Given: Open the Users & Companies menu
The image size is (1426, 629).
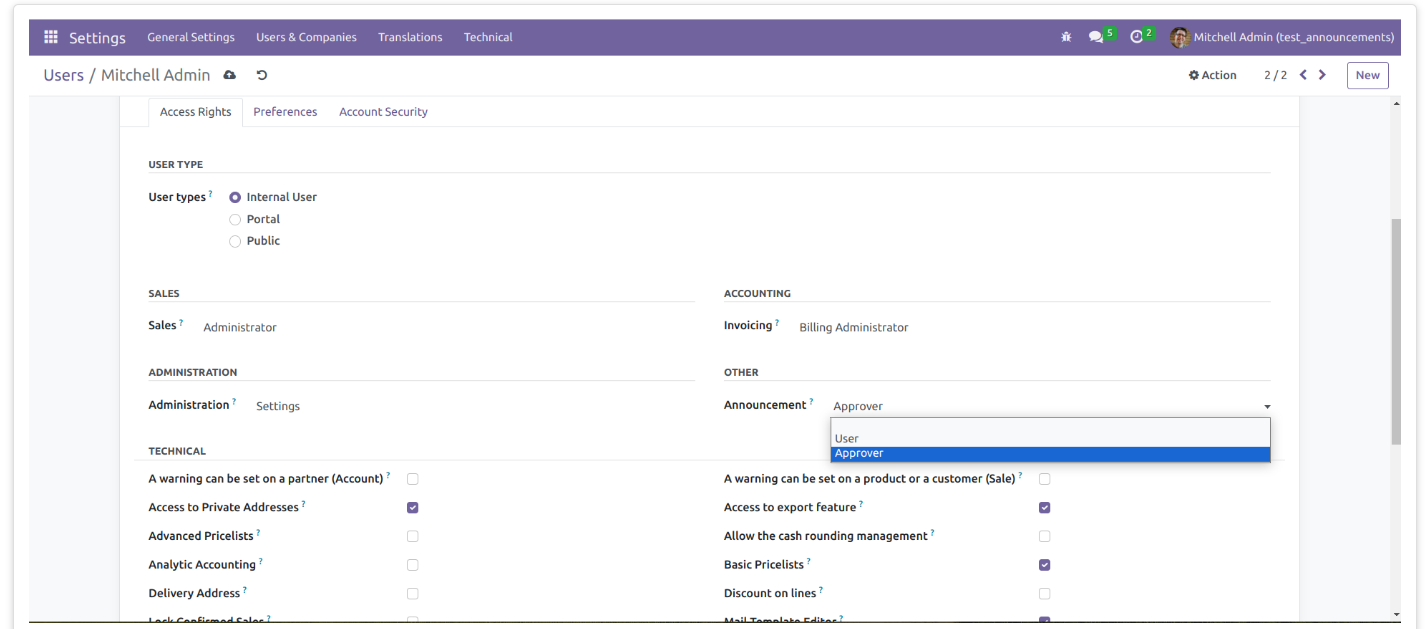Looking at the screenshot, I should (x=306, y=37).
